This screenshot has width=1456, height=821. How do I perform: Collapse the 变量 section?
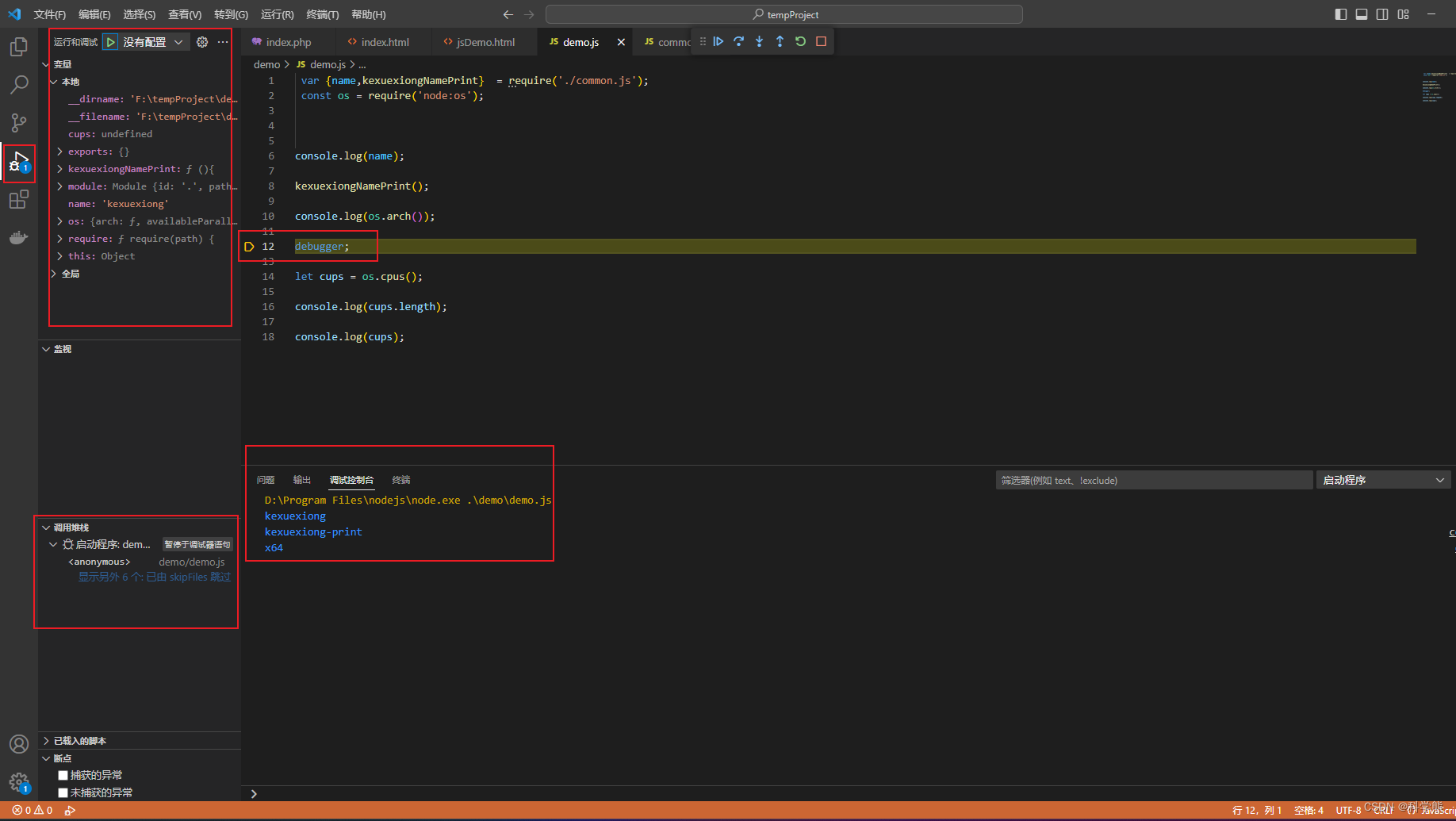45,64
